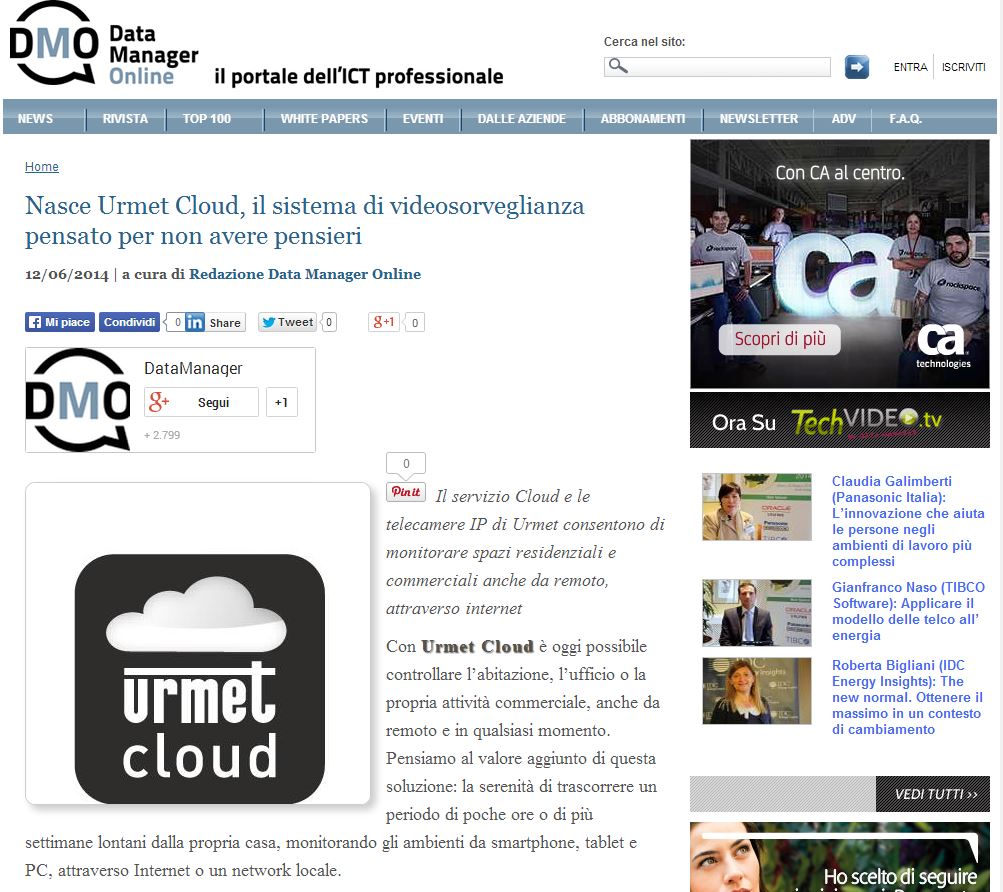The width and height of the screenshot is (1003, 892).
Task: Click the Ho scelto di seguire banner
Action: 839,857
